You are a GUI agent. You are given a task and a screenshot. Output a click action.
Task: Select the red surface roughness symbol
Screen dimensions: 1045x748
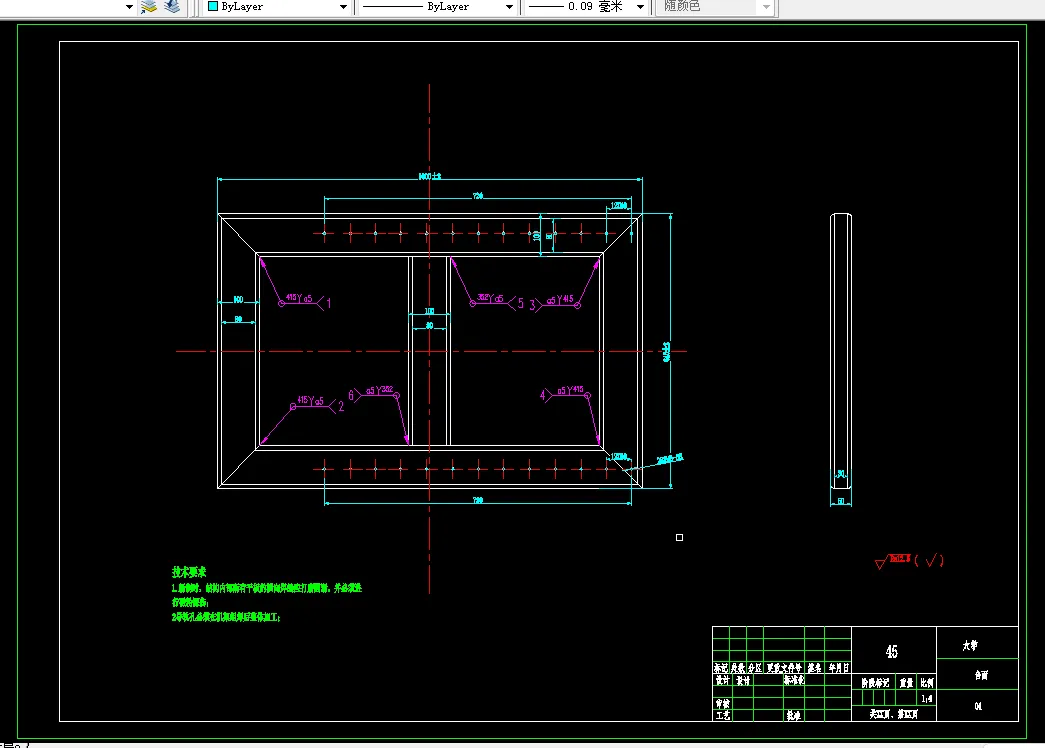908,561
